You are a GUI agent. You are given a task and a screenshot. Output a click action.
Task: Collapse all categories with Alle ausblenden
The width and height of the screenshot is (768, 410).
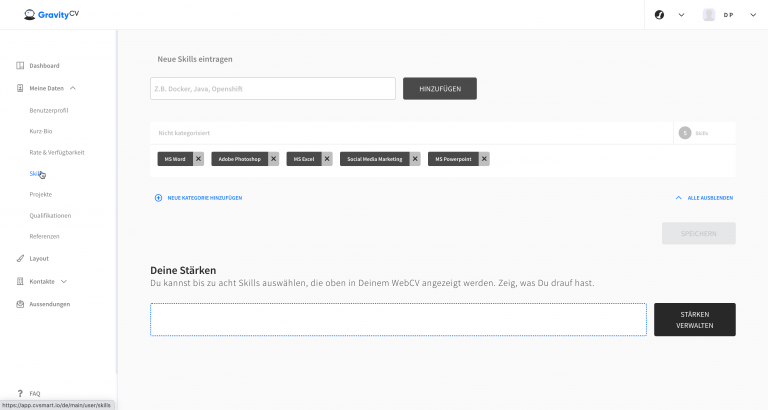[x=705, y=198]
